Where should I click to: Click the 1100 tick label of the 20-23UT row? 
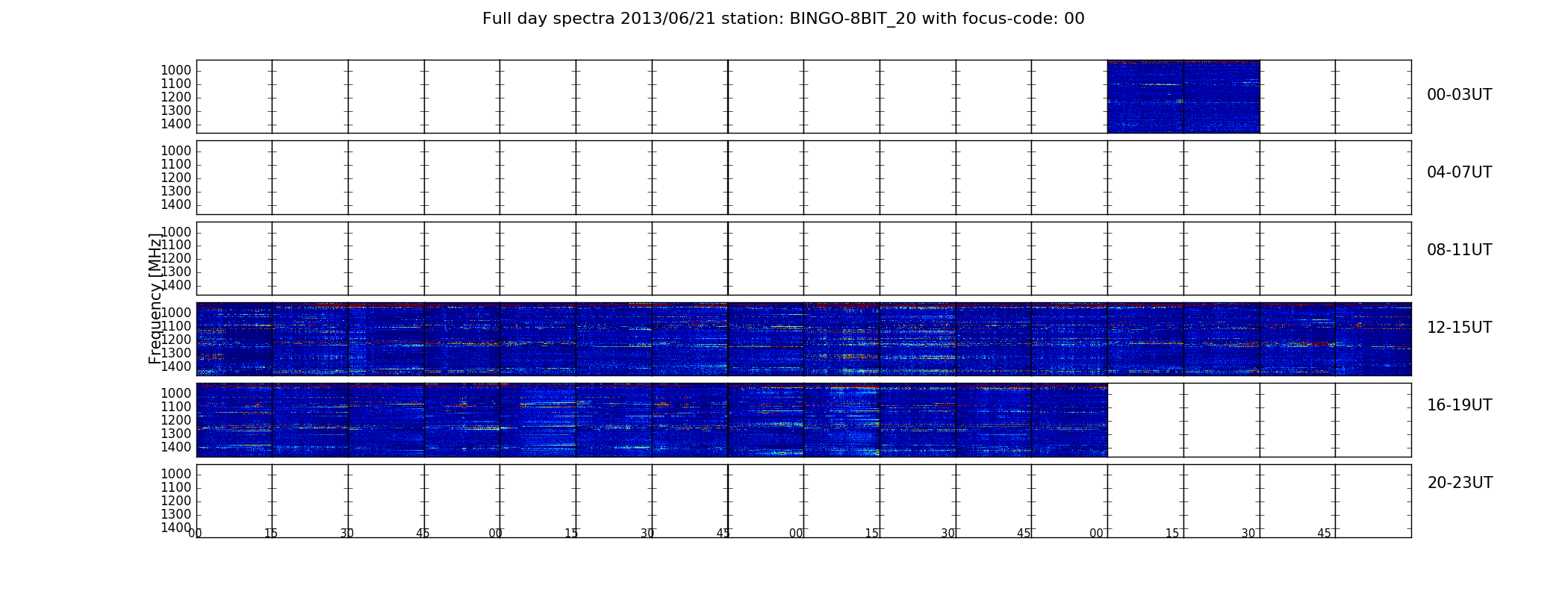click(176, 487)
